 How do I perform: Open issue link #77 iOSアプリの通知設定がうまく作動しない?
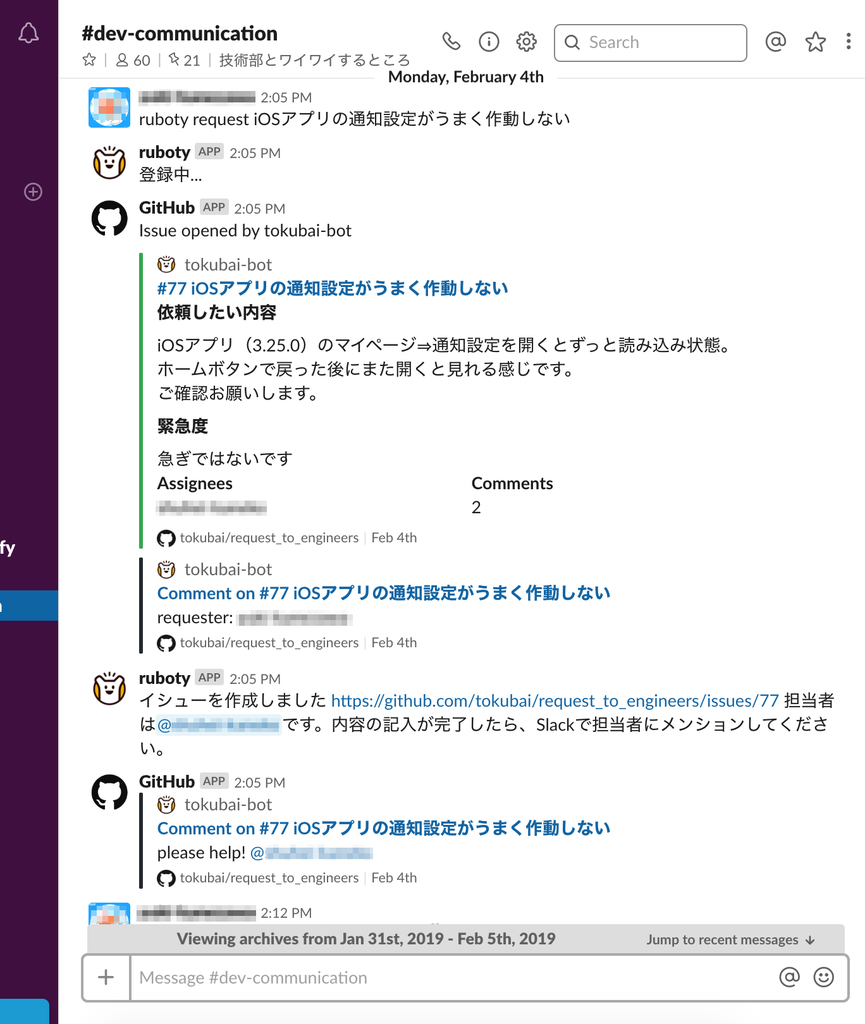[x=332, y=288]
